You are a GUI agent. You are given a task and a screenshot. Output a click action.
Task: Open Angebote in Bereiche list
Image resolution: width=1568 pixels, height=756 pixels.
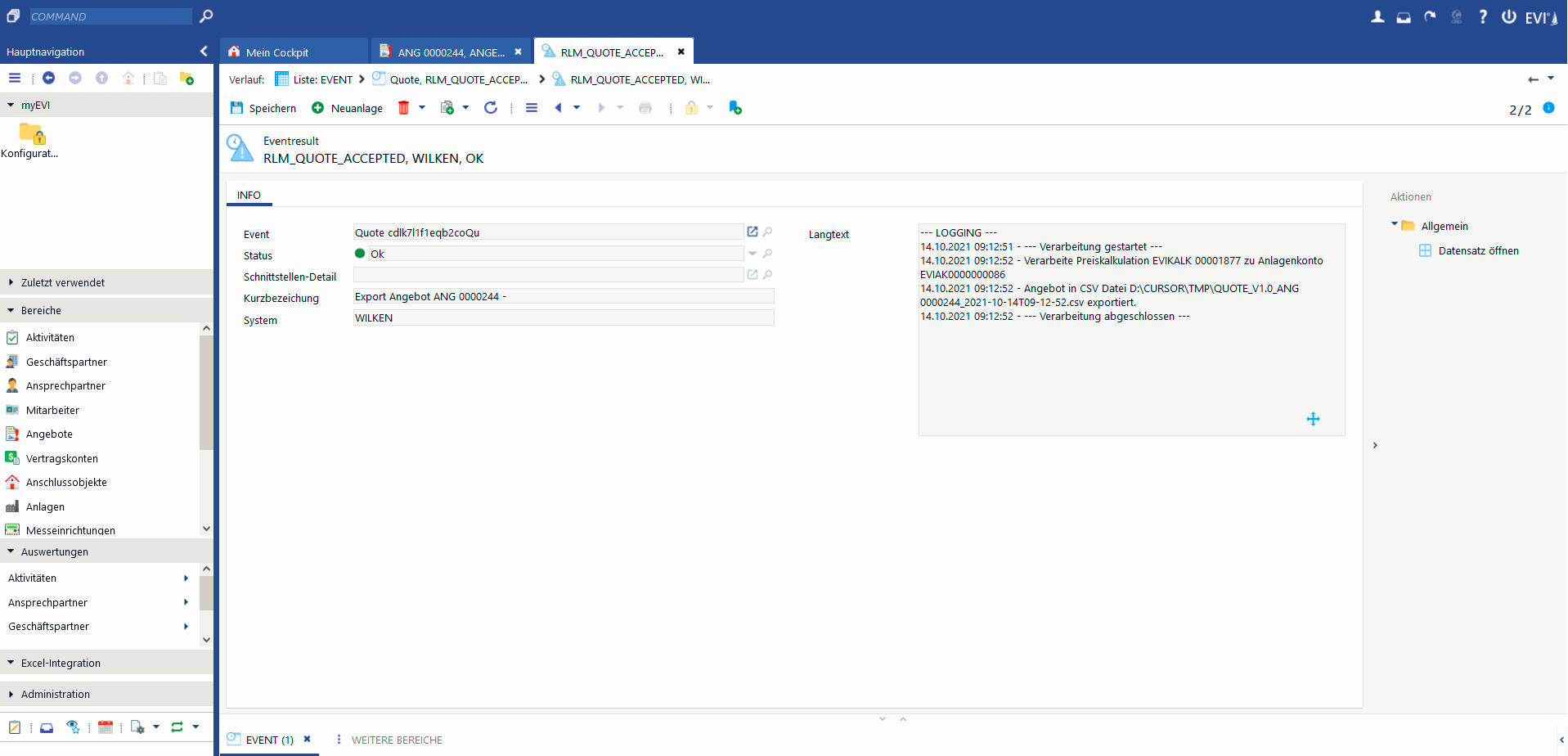click(x=49, y=434)
